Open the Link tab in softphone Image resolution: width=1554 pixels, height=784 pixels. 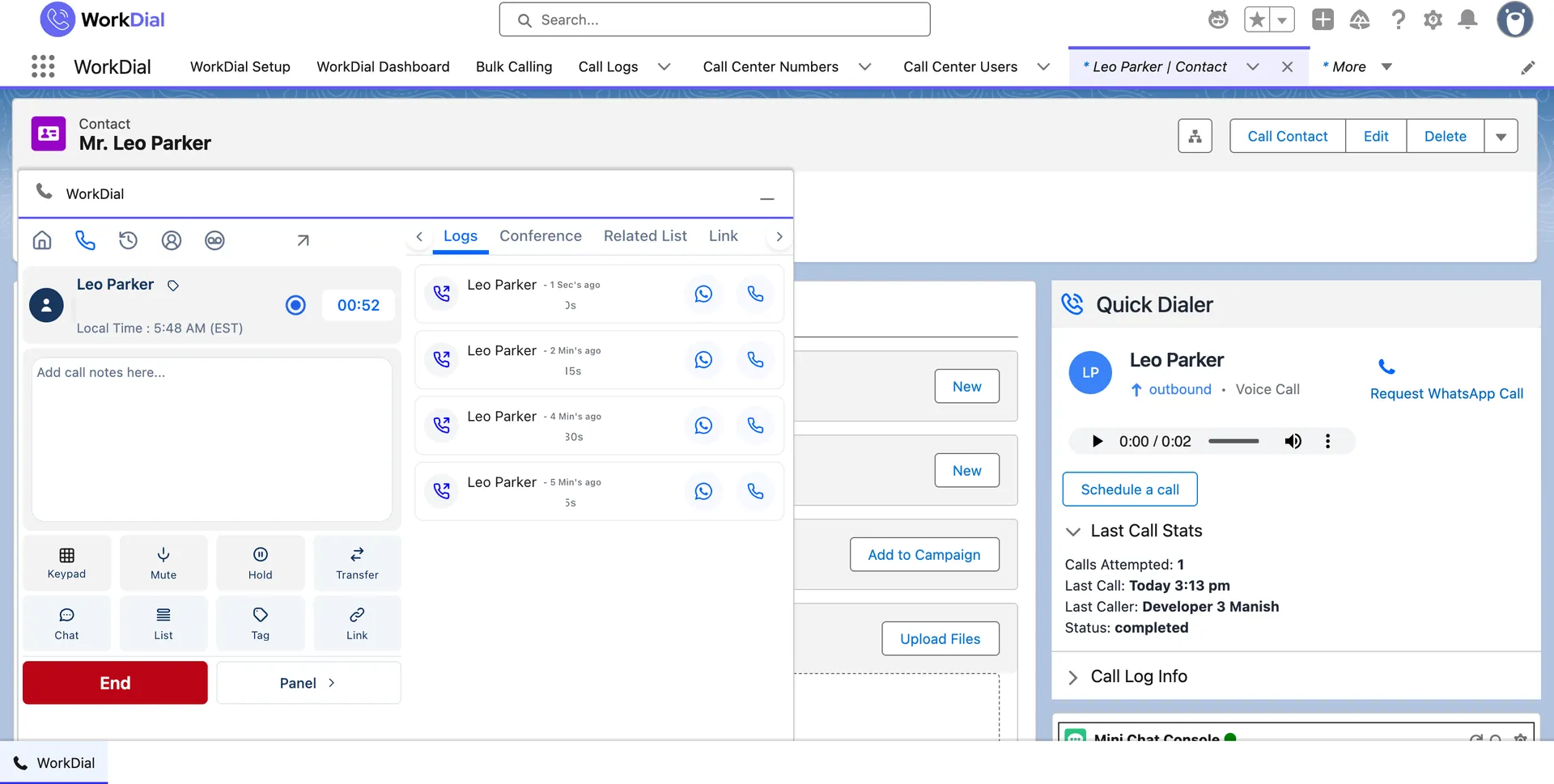(724, 235)
